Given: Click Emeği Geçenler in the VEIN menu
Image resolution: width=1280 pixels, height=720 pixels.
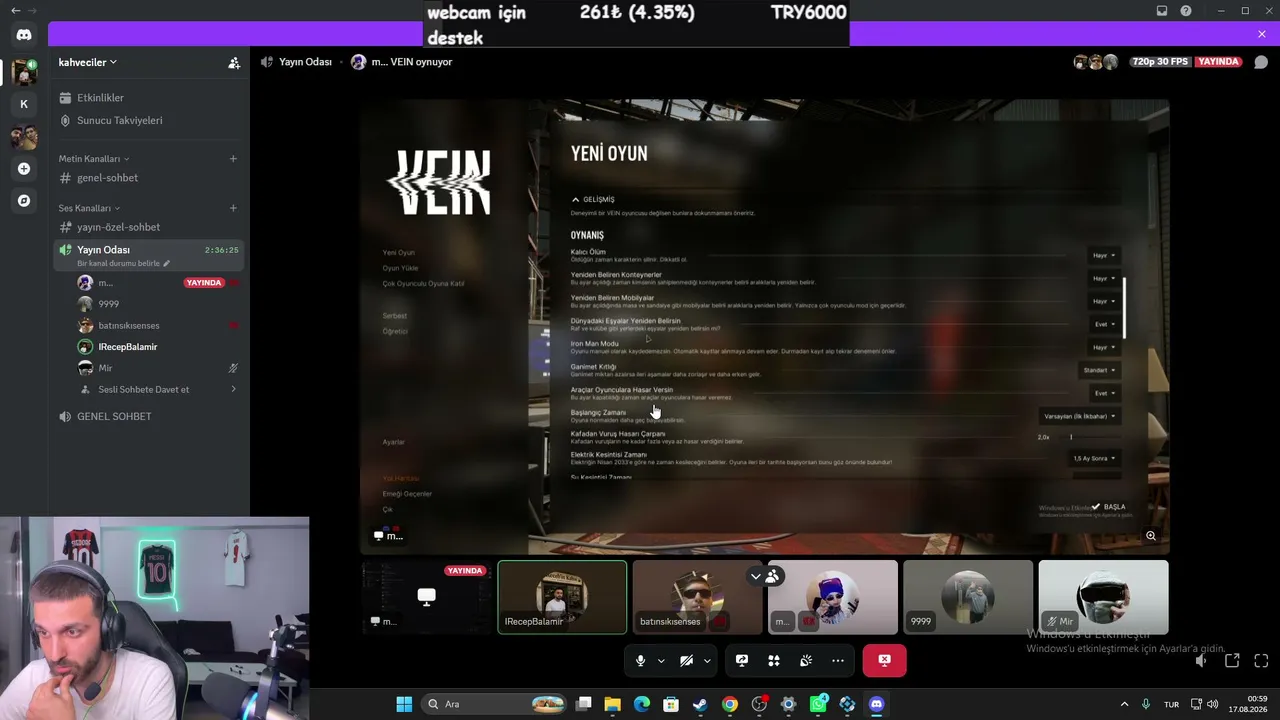Looking at the screenshot, I should pos(407,494).
